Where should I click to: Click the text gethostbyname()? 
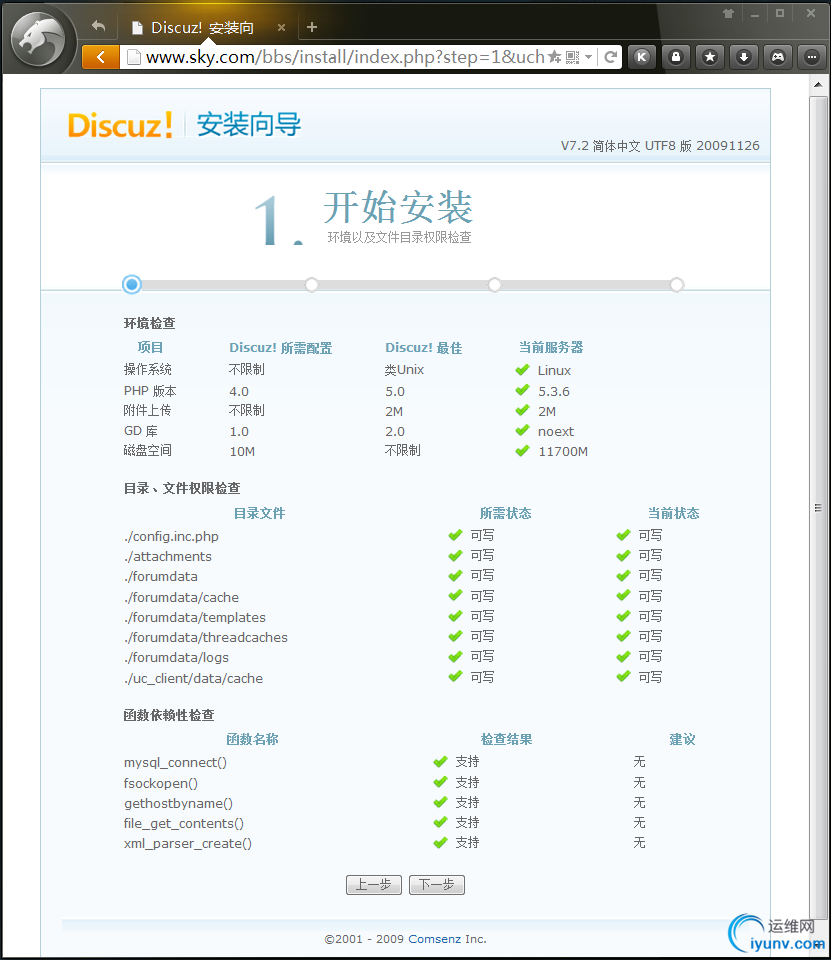(178, 803)
